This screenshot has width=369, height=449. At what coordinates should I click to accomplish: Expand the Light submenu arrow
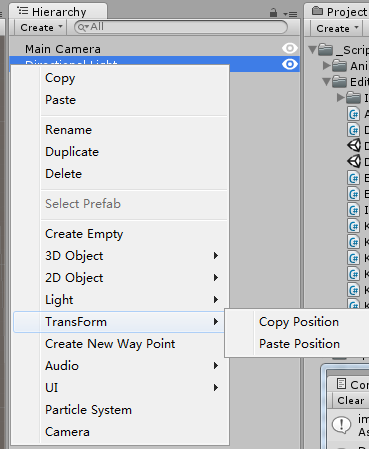coord(216,300)
